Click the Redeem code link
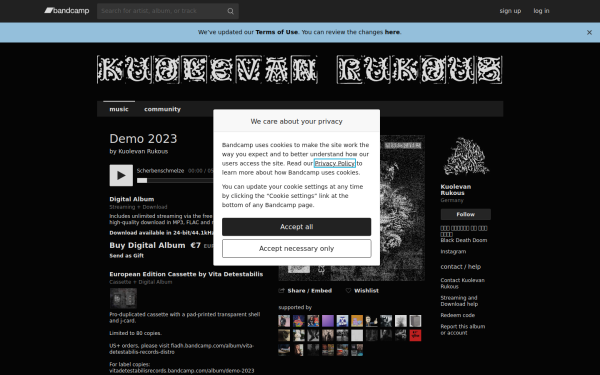The width and height of the screenshot is (600, 375). tap(458, 315)
